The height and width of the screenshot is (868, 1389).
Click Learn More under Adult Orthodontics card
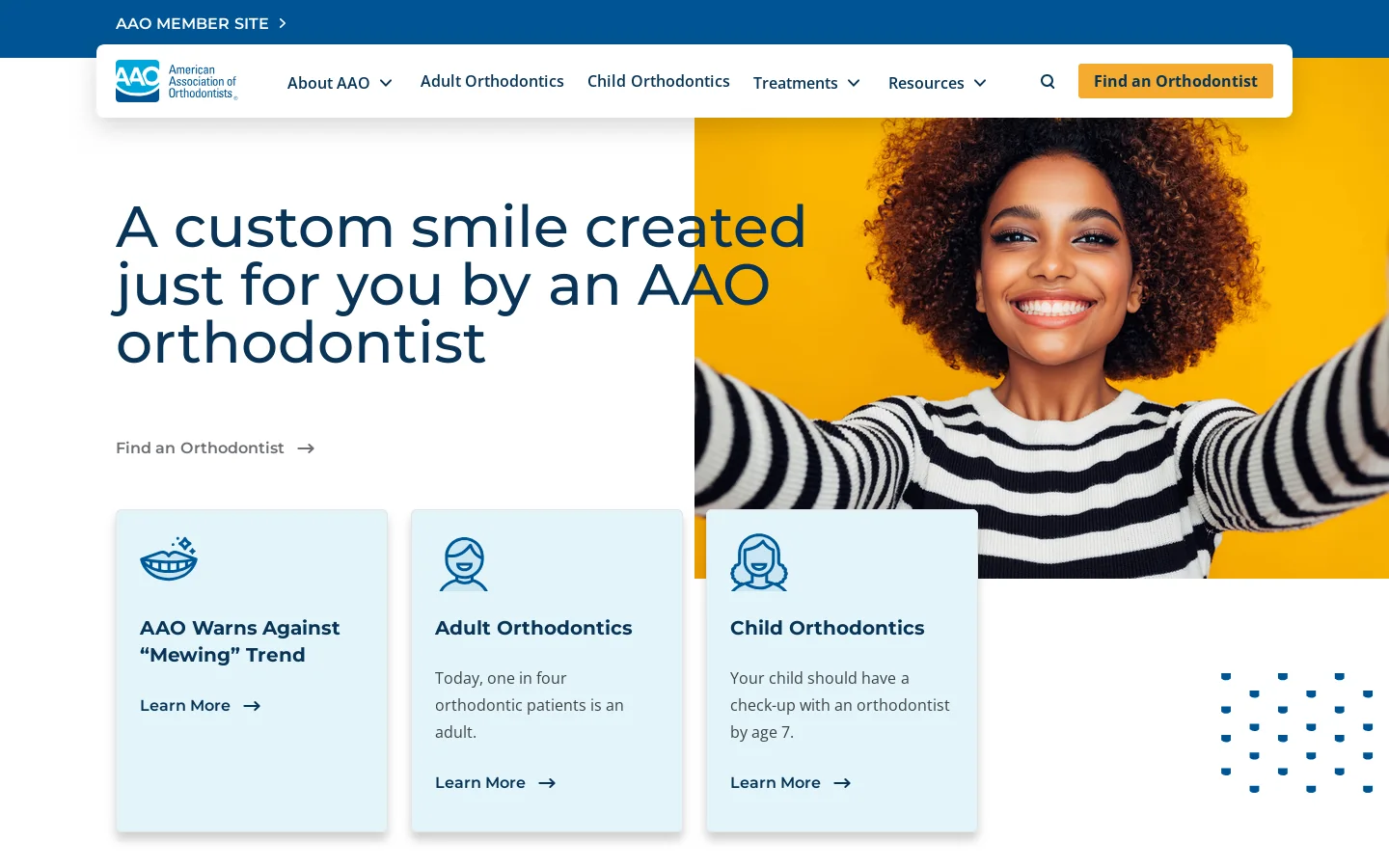[480, 783]
